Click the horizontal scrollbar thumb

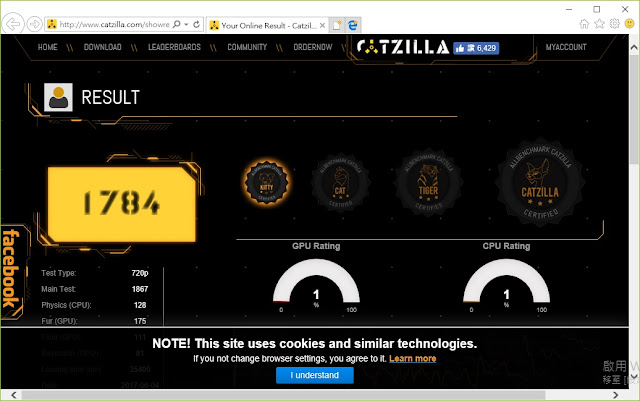coord(283,395)
